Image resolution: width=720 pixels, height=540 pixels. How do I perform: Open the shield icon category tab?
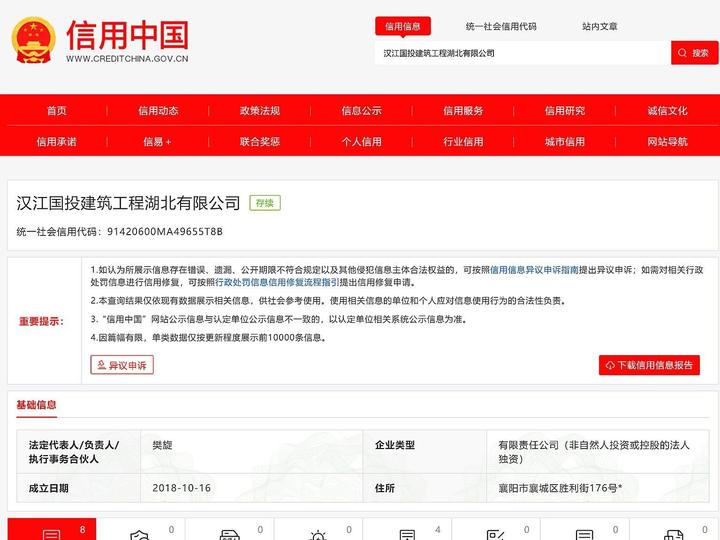(x=140, y=529)
